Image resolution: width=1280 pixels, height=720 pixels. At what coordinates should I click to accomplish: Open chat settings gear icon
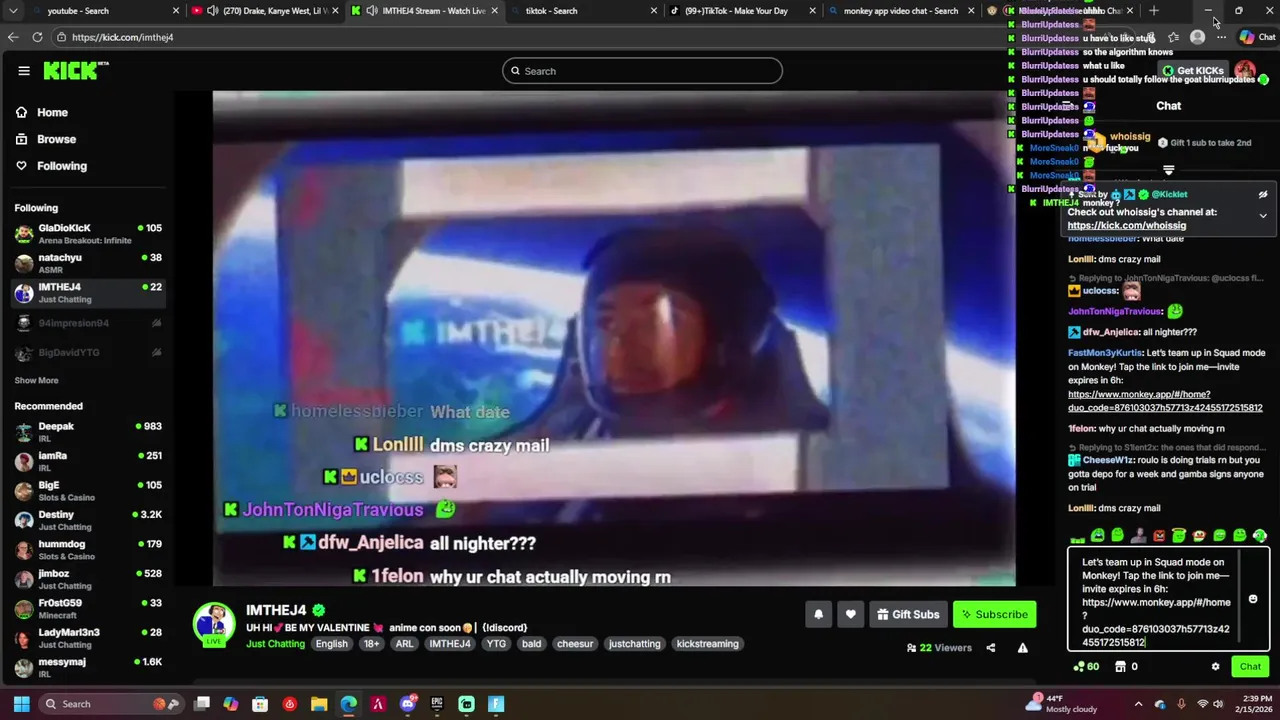[1215, 667]
